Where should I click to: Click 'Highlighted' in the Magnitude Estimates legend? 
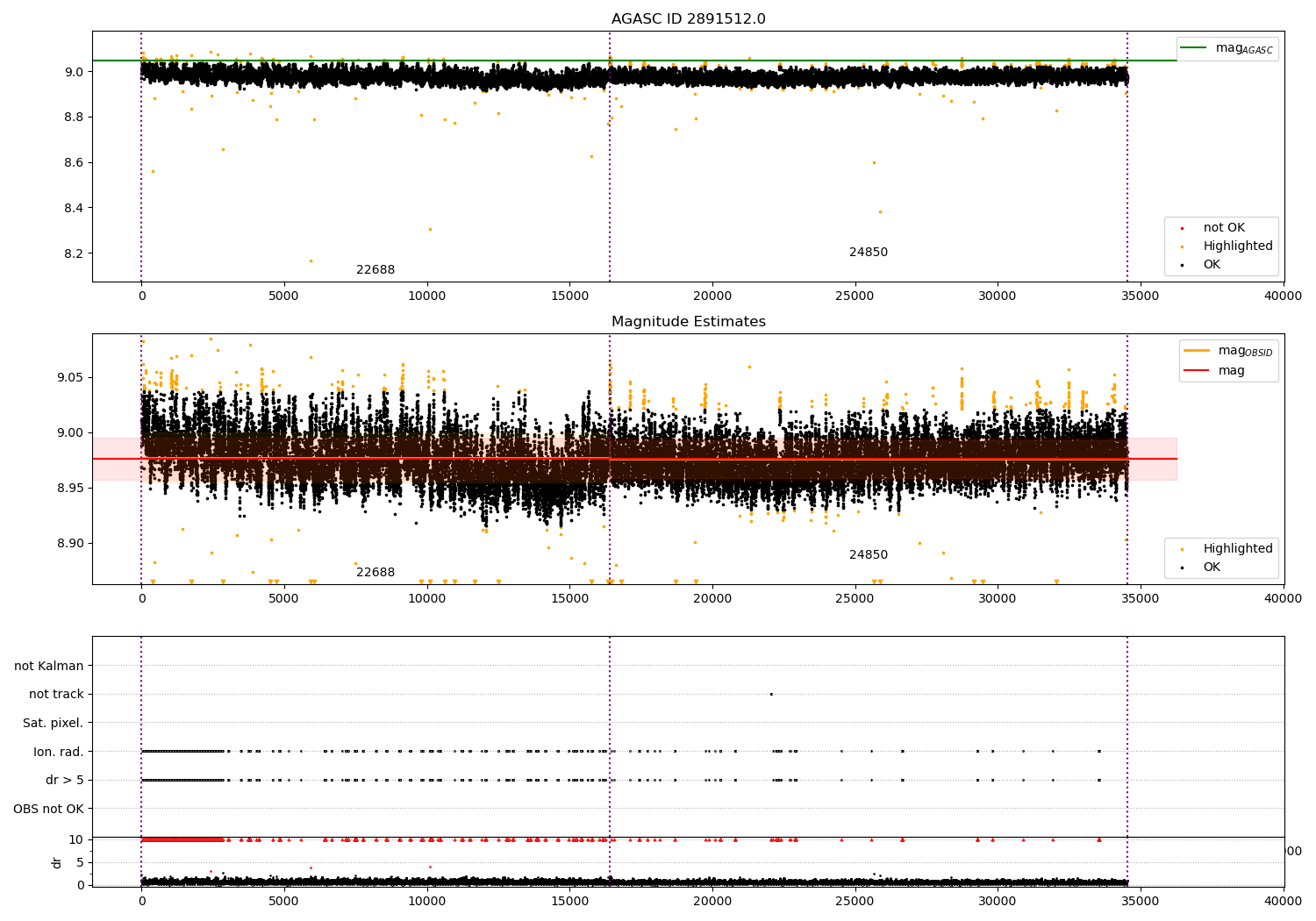tap(1238, 548)
